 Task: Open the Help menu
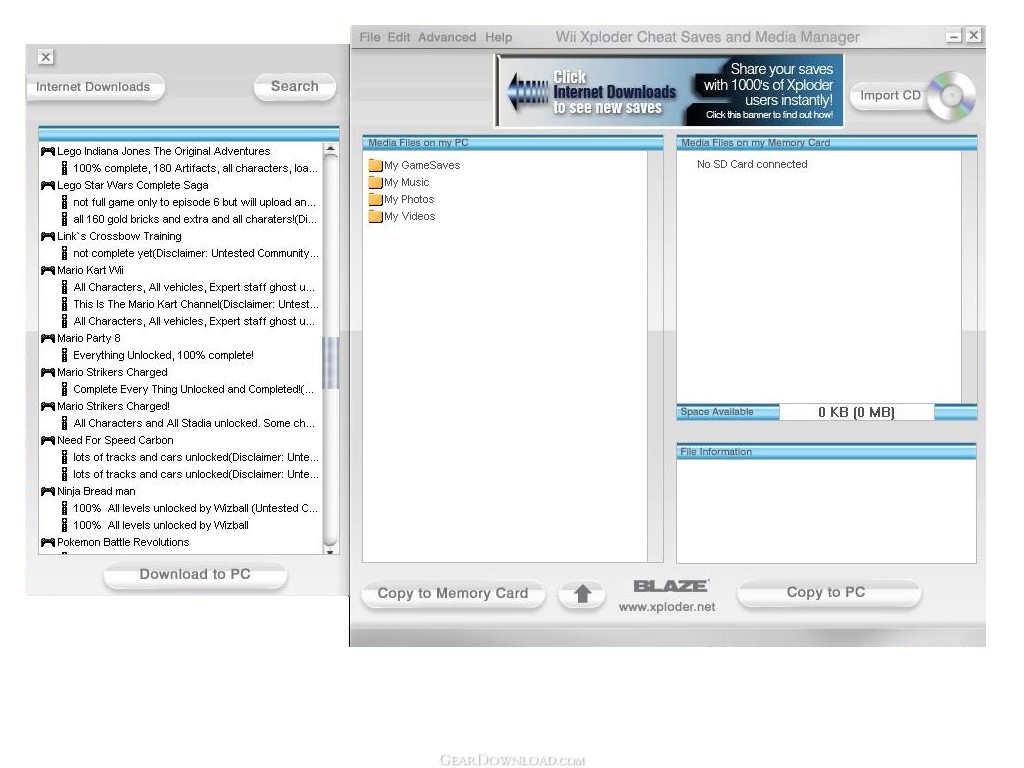[x=498, y=37]
